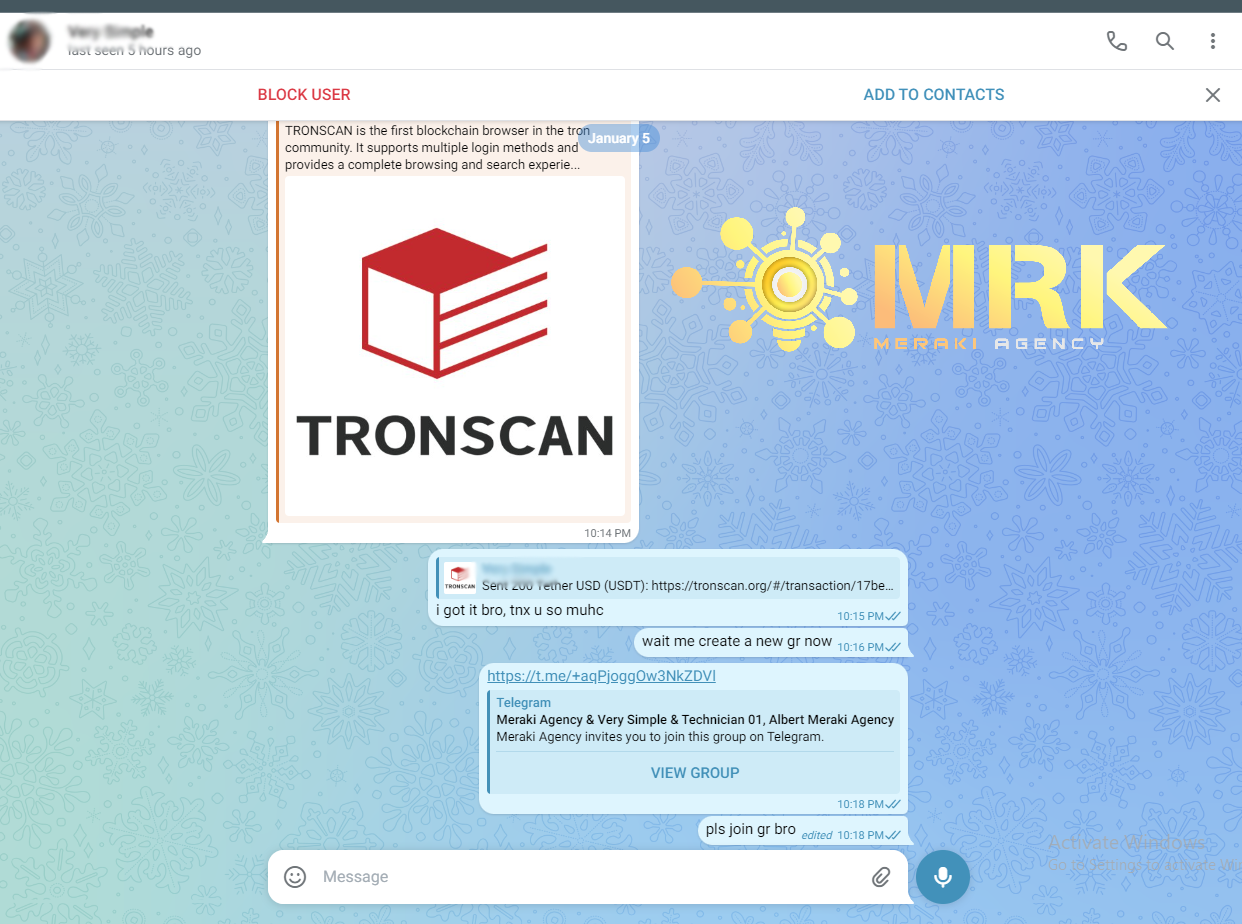Start a voice call with phone icon
1242x924 pixels.
1116,41
